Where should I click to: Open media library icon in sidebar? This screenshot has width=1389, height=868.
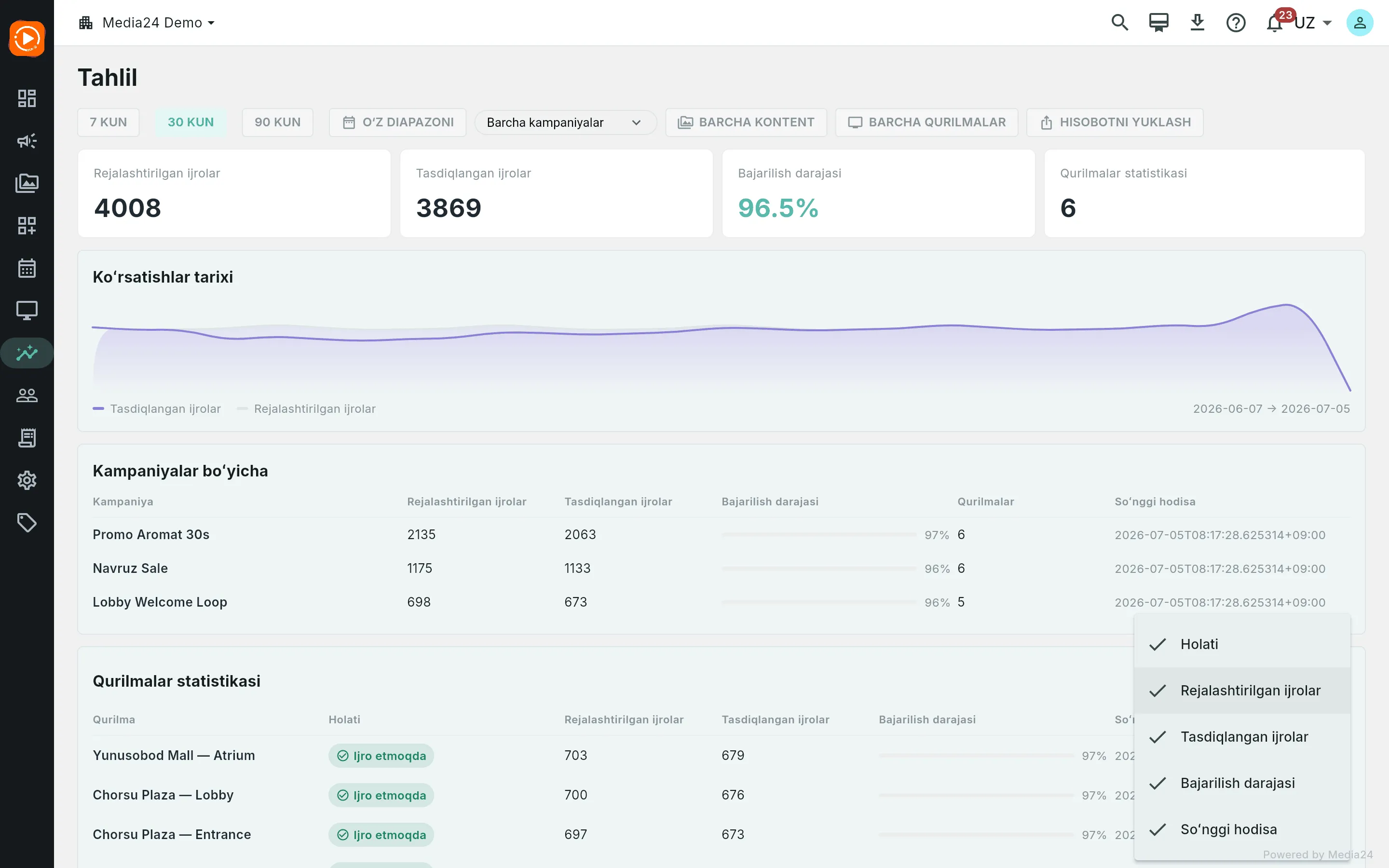27,183
